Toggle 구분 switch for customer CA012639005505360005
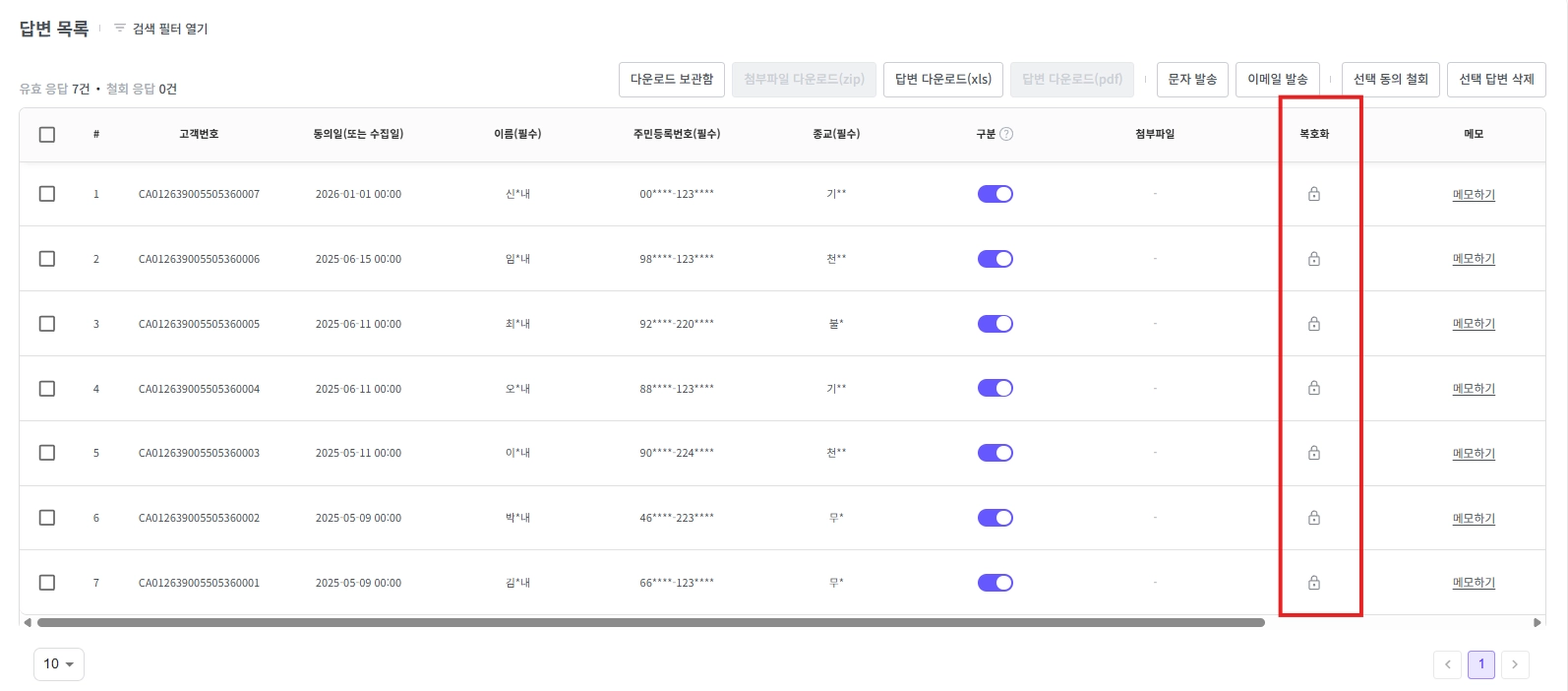 995,324
